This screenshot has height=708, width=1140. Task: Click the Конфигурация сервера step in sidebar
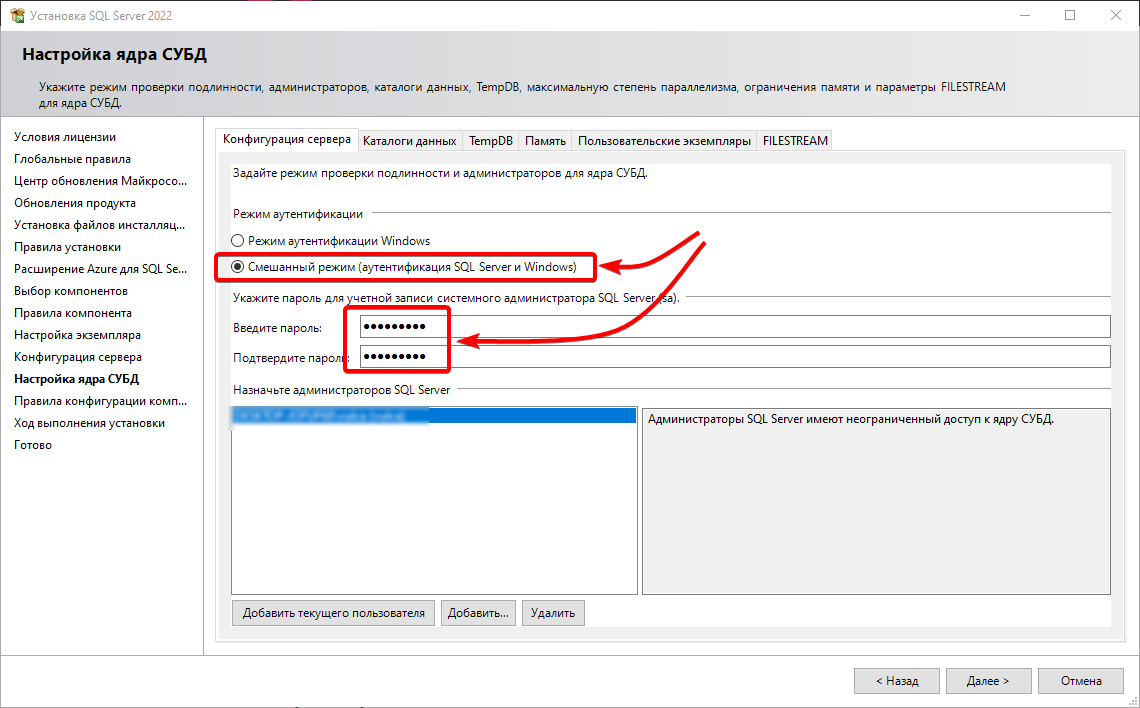pos(78,357)
